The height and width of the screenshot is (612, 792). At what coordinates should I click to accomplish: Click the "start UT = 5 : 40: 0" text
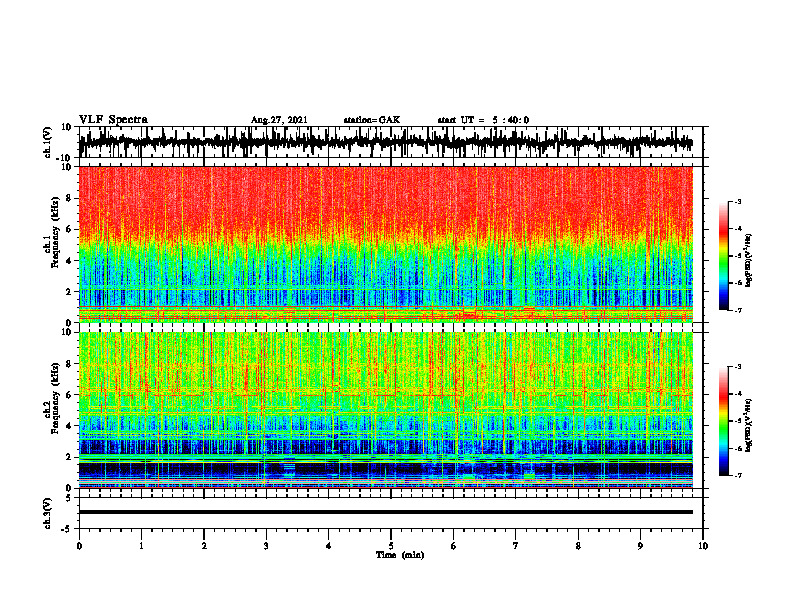coord(483,120)
